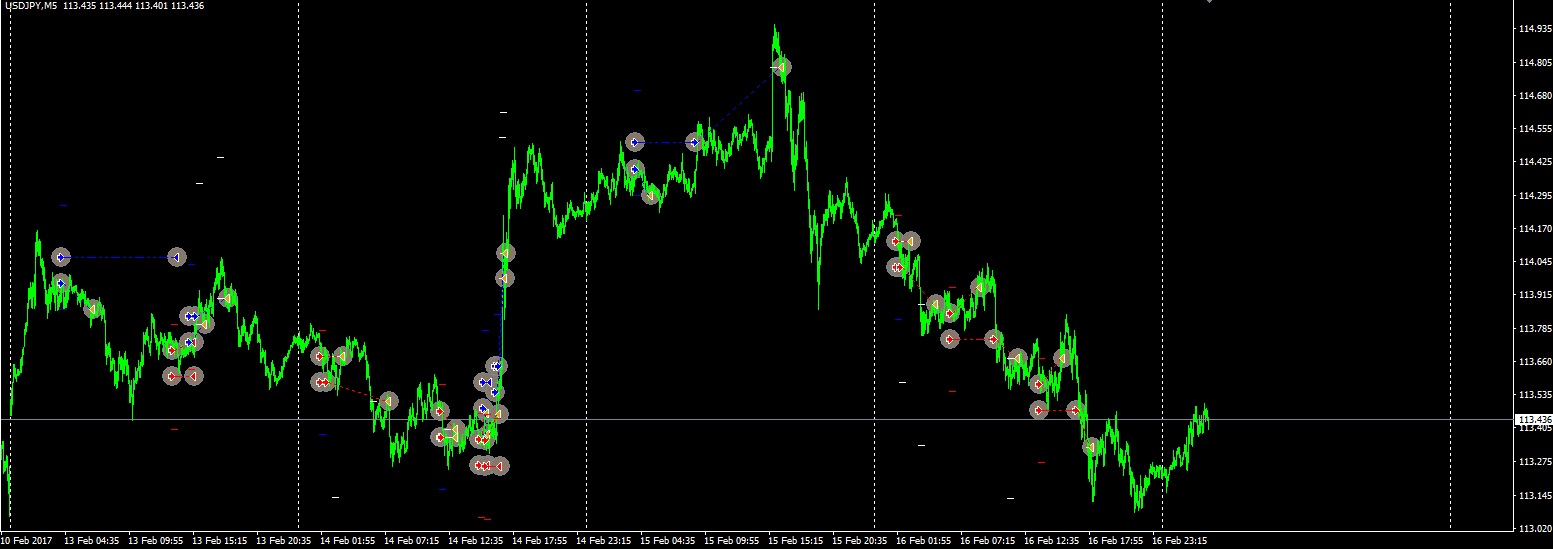Select the buy marker starting the 15 Feb horizontal blue line

point(635,142)
